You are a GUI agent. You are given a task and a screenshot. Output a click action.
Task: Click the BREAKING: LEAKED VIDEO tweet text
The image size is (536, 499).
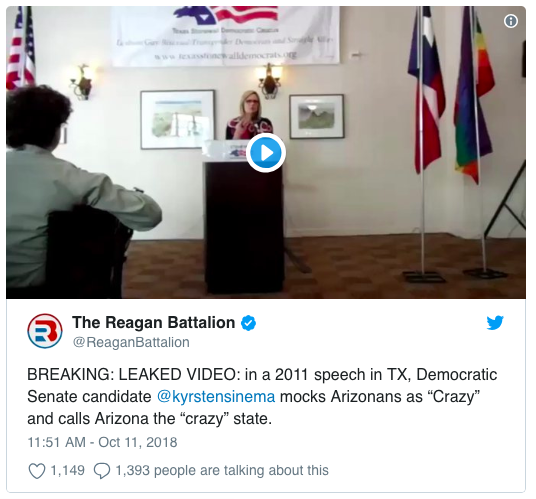click(262, 396)
